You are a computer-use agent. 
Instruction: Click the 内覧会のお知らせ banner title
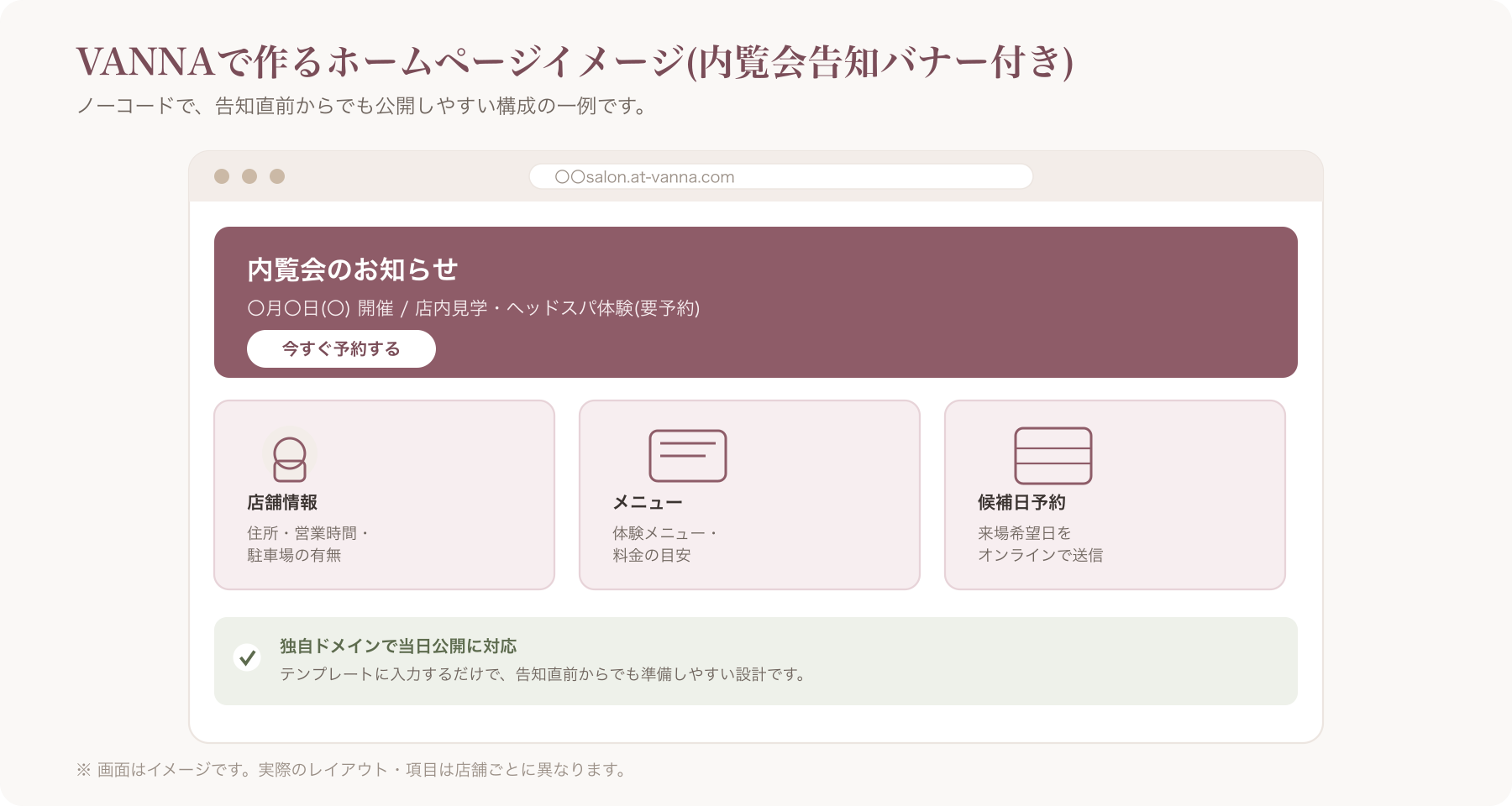point(353,270)
